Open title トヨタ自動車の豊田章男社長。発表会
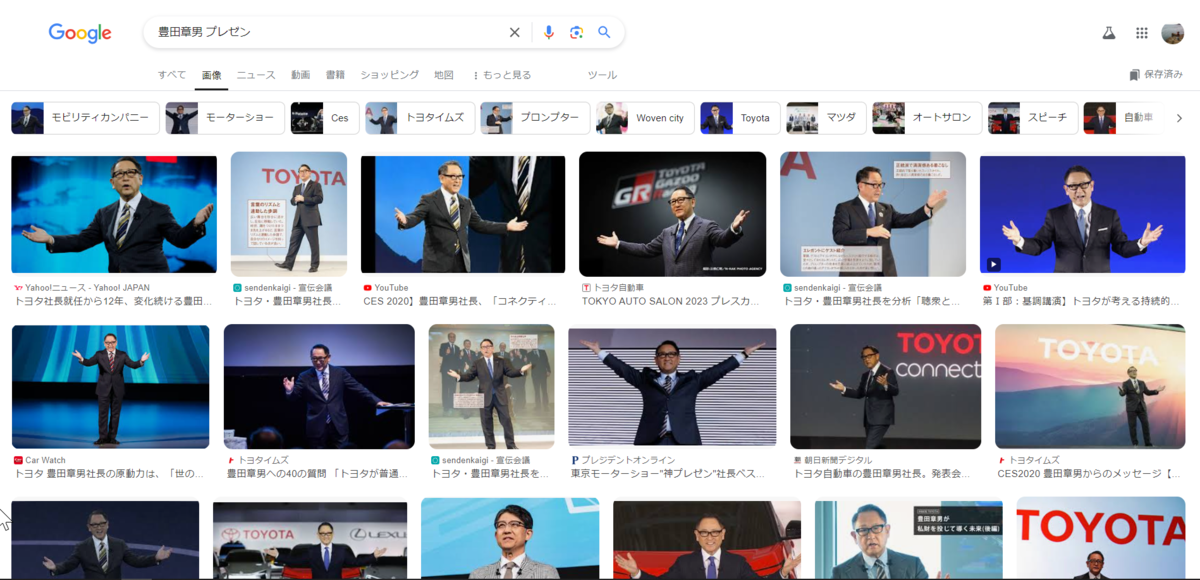1200x580 pixels. click(883, 473)
